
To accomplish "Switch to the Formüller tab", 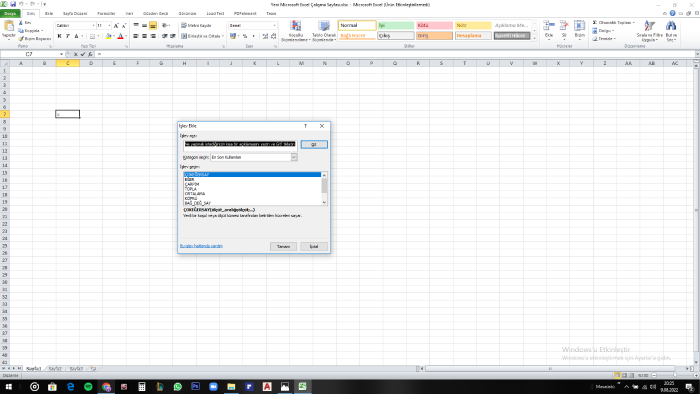I will (x=106, y=13).
